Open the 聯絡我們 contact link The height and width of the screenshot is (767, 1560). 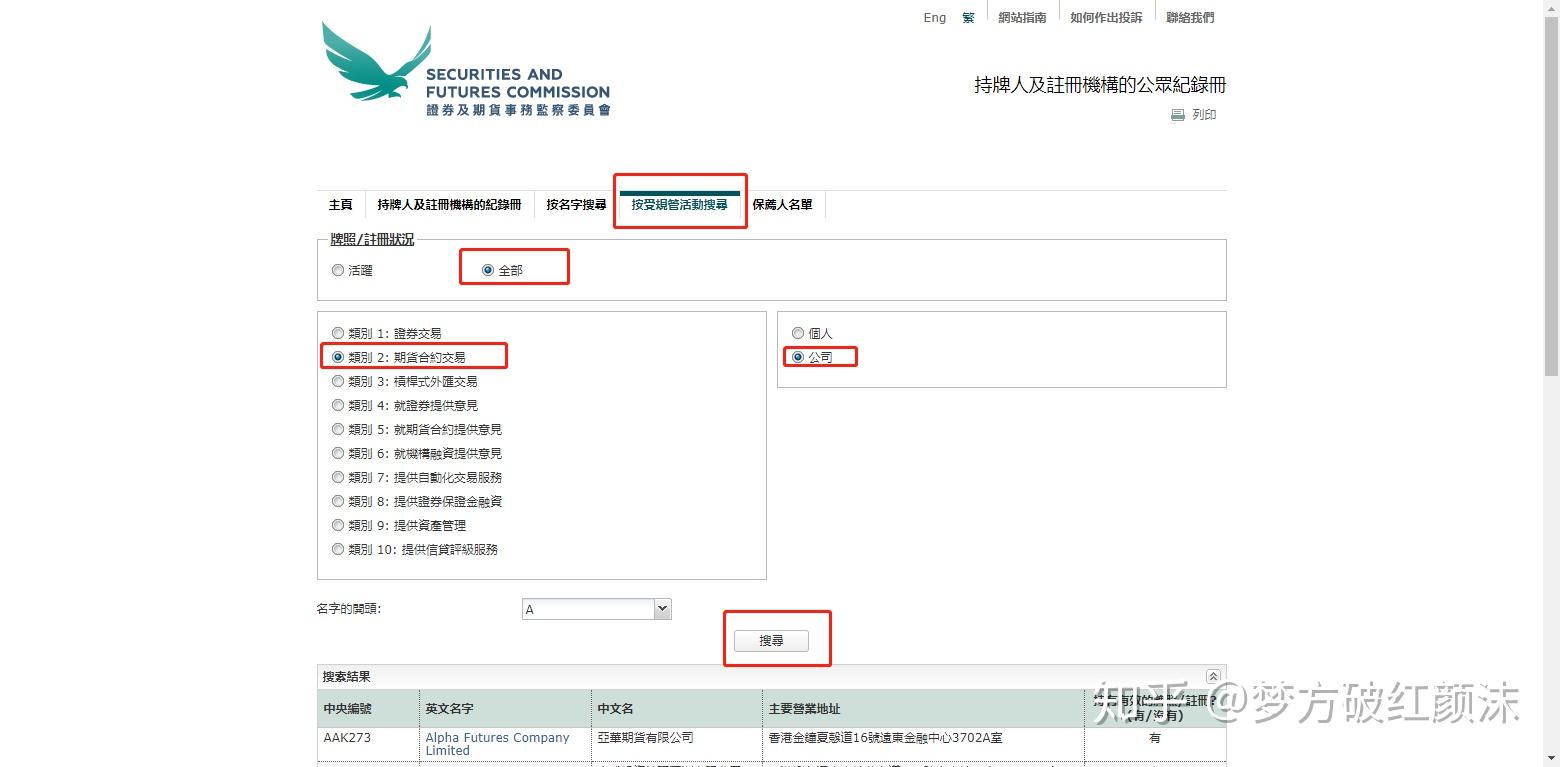click(x=1190, y=18)
